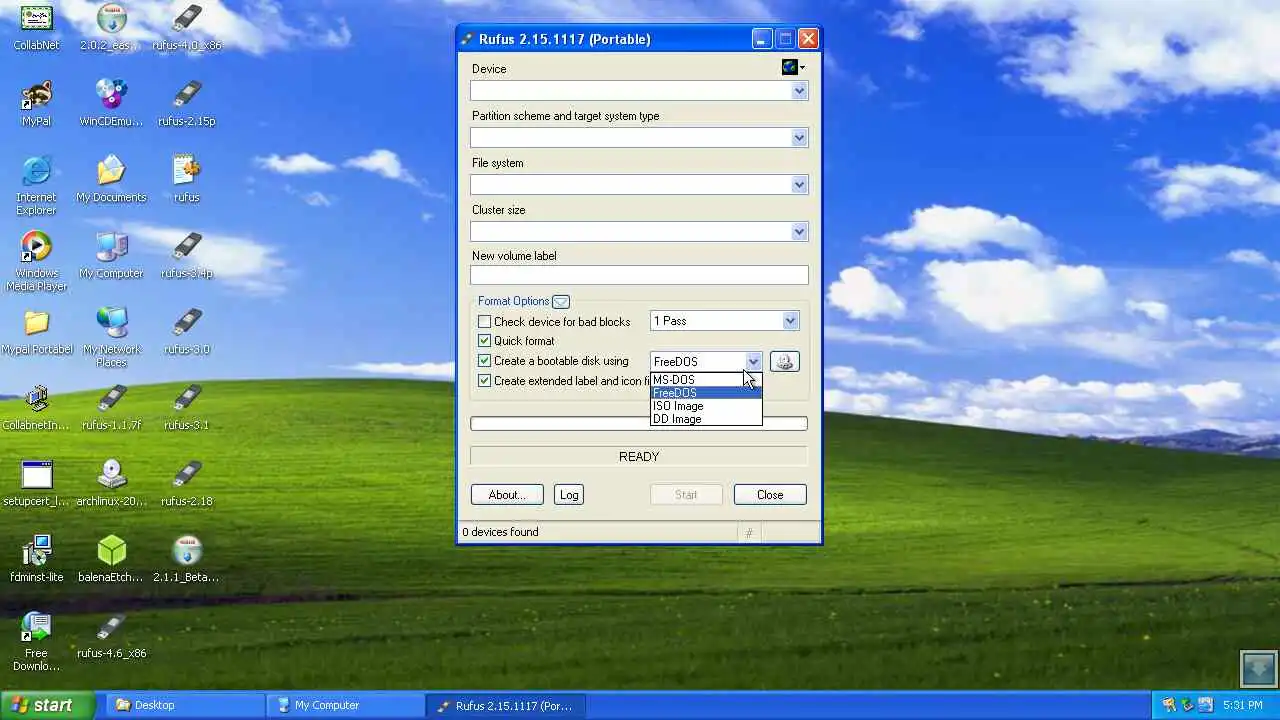The width and height of the screenshot is (1280, 720).
Task: Select the rufus-3.0 desktop icon
Action: click(x=187, y=331)
